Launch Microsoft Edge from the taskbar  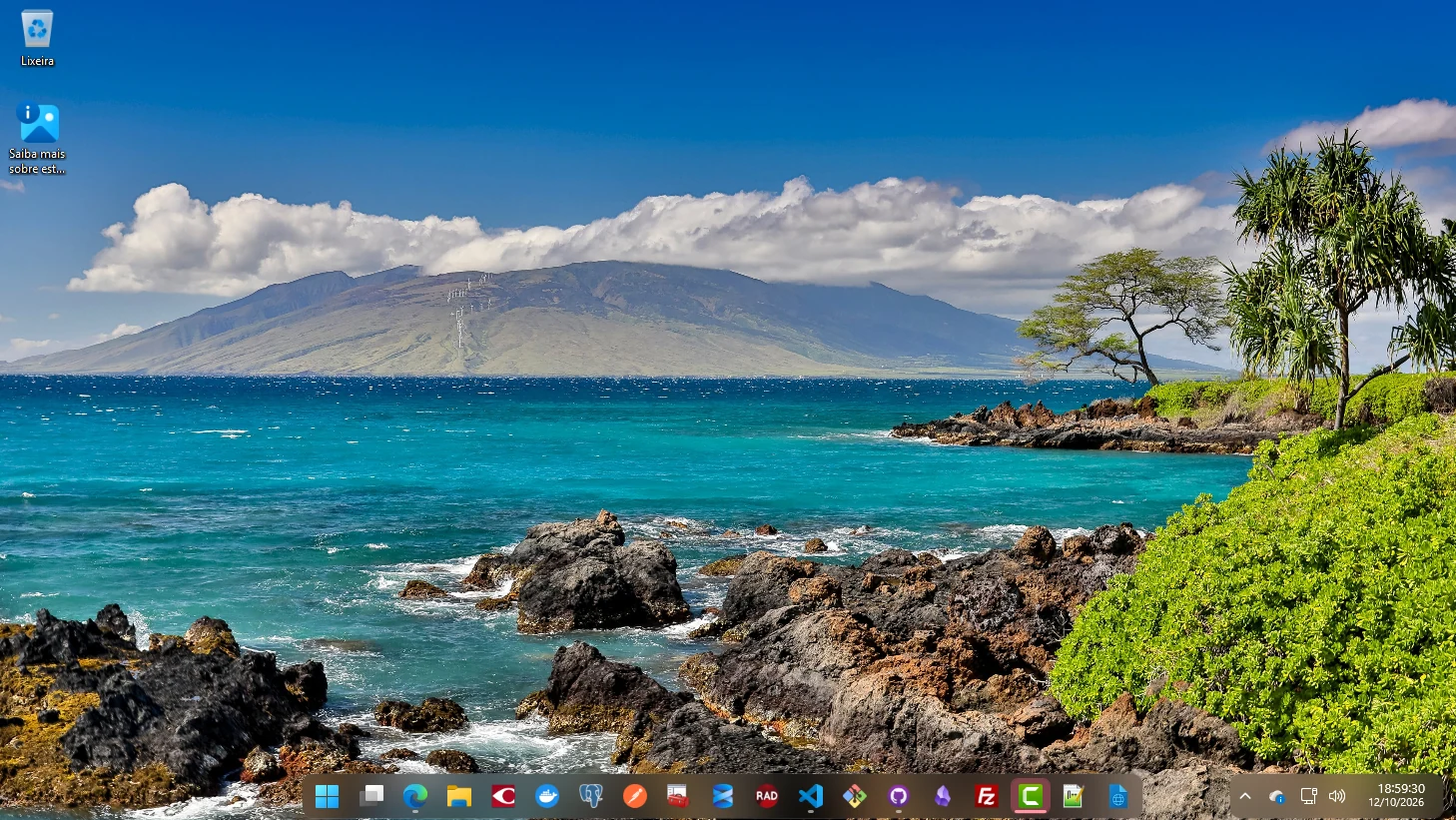[415, 796]
